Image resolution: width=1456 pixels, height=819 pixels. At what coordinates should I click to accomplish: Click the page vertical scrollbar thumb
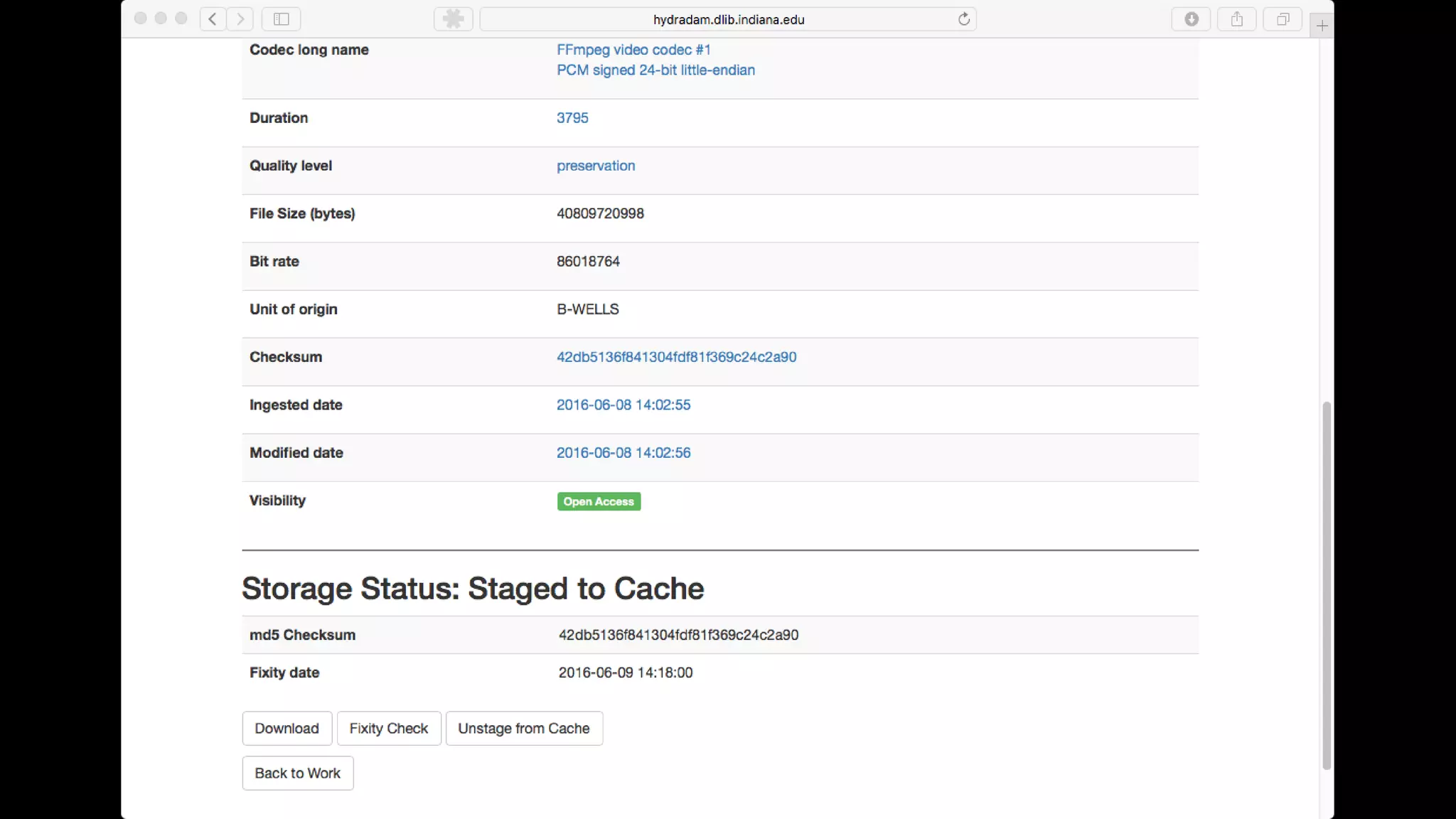click(1326, 584)
